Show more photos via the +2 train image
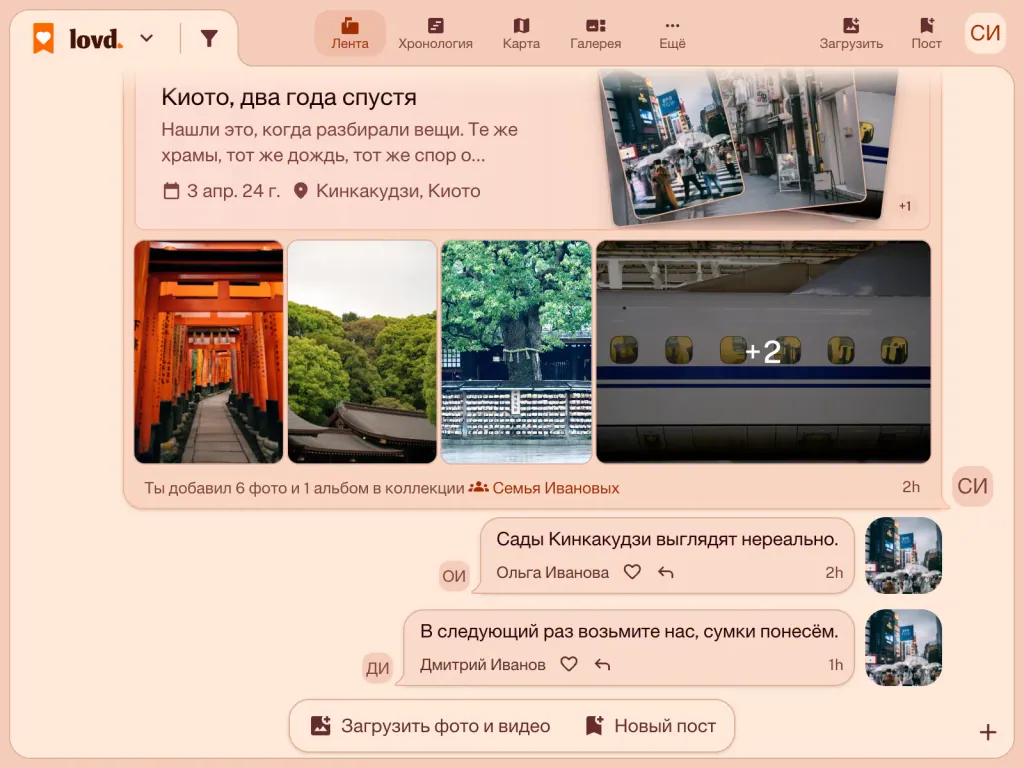Screen dimensions: 1024x768 coord(763,351)
